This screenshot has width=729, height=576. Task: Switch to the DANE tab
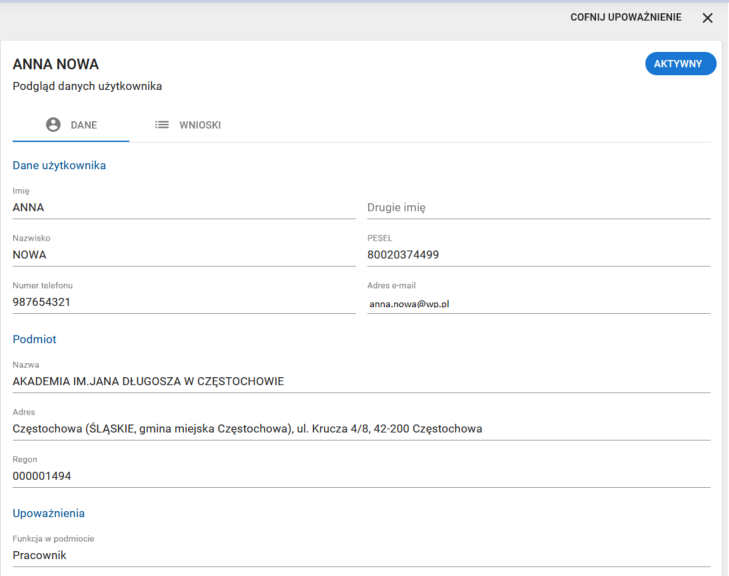pos(71,125)
